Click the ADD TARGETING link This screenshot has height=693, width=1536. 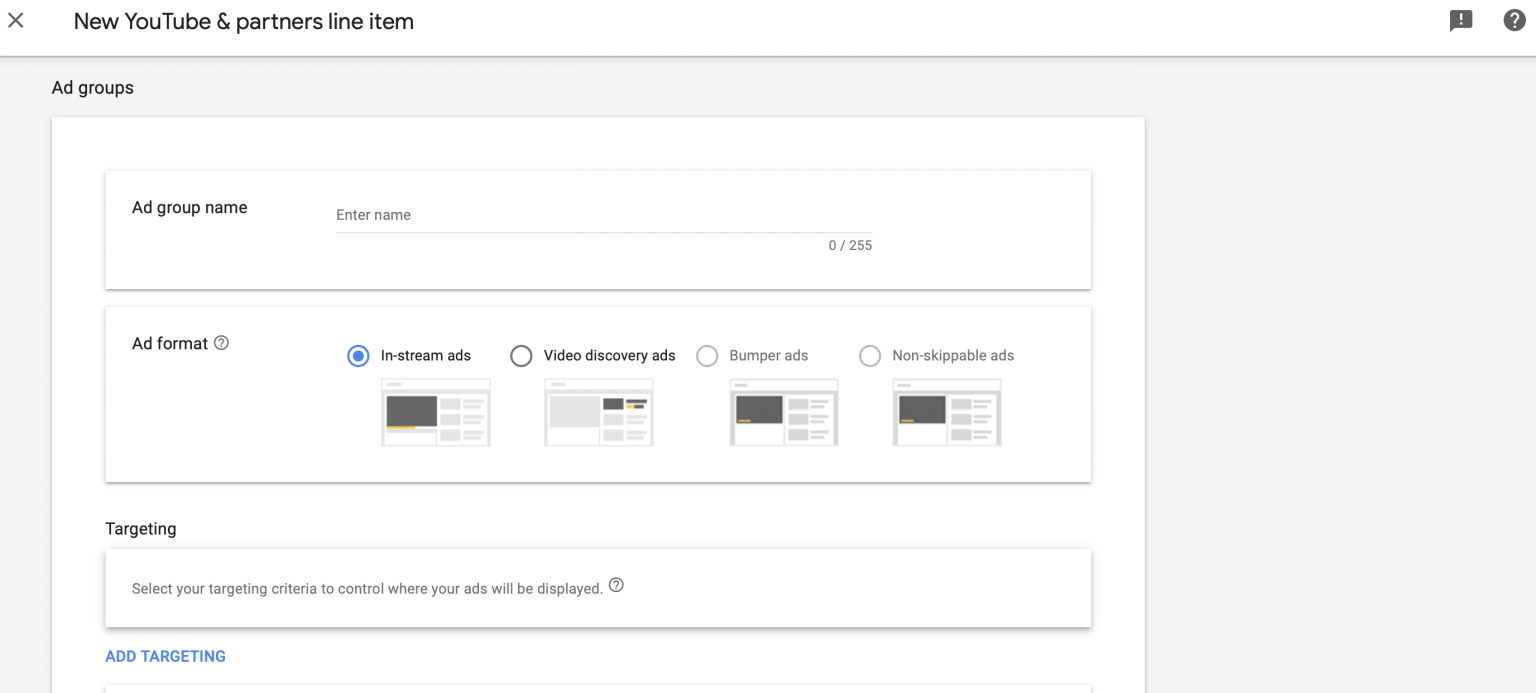(x=165, y=656)
